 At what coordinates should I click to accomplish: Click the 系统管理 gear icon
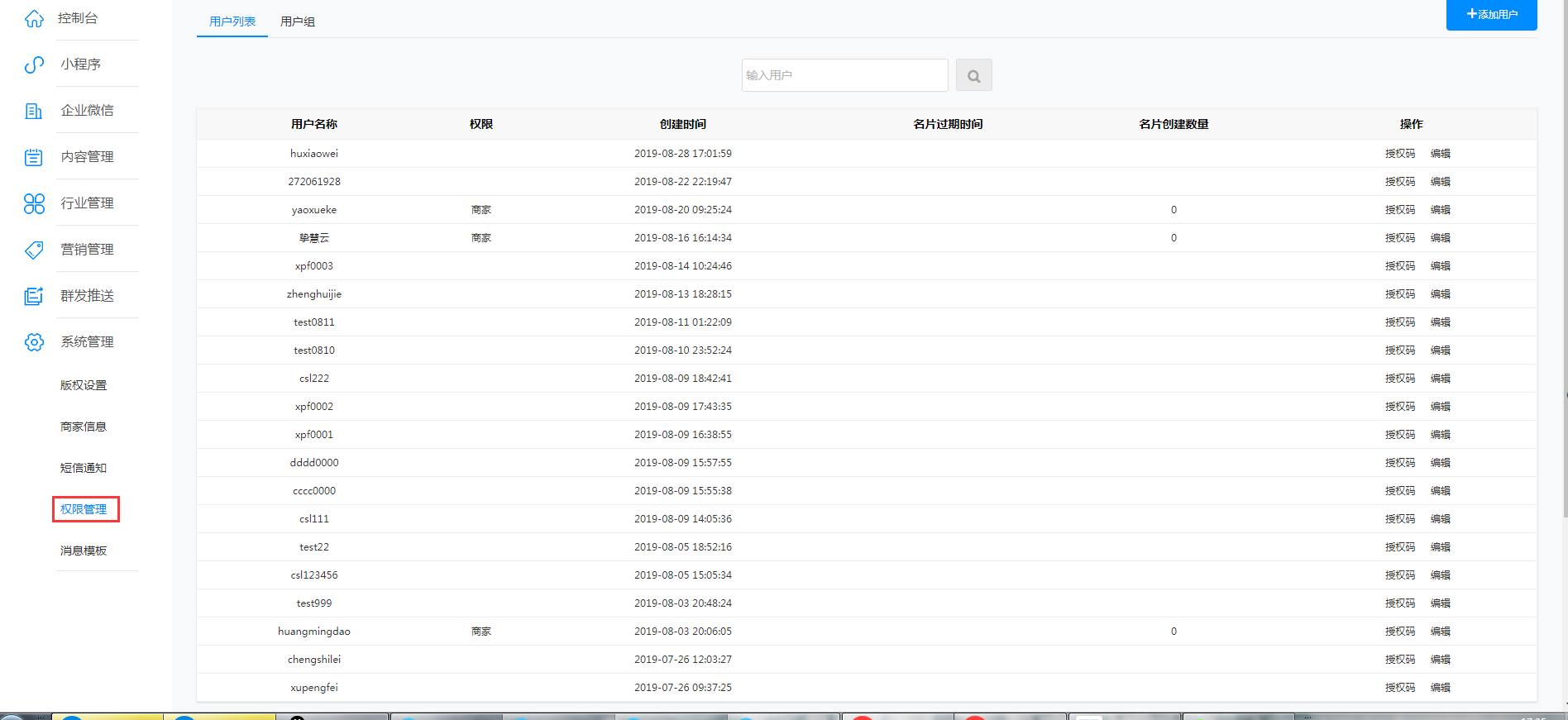tap(34, 342)
